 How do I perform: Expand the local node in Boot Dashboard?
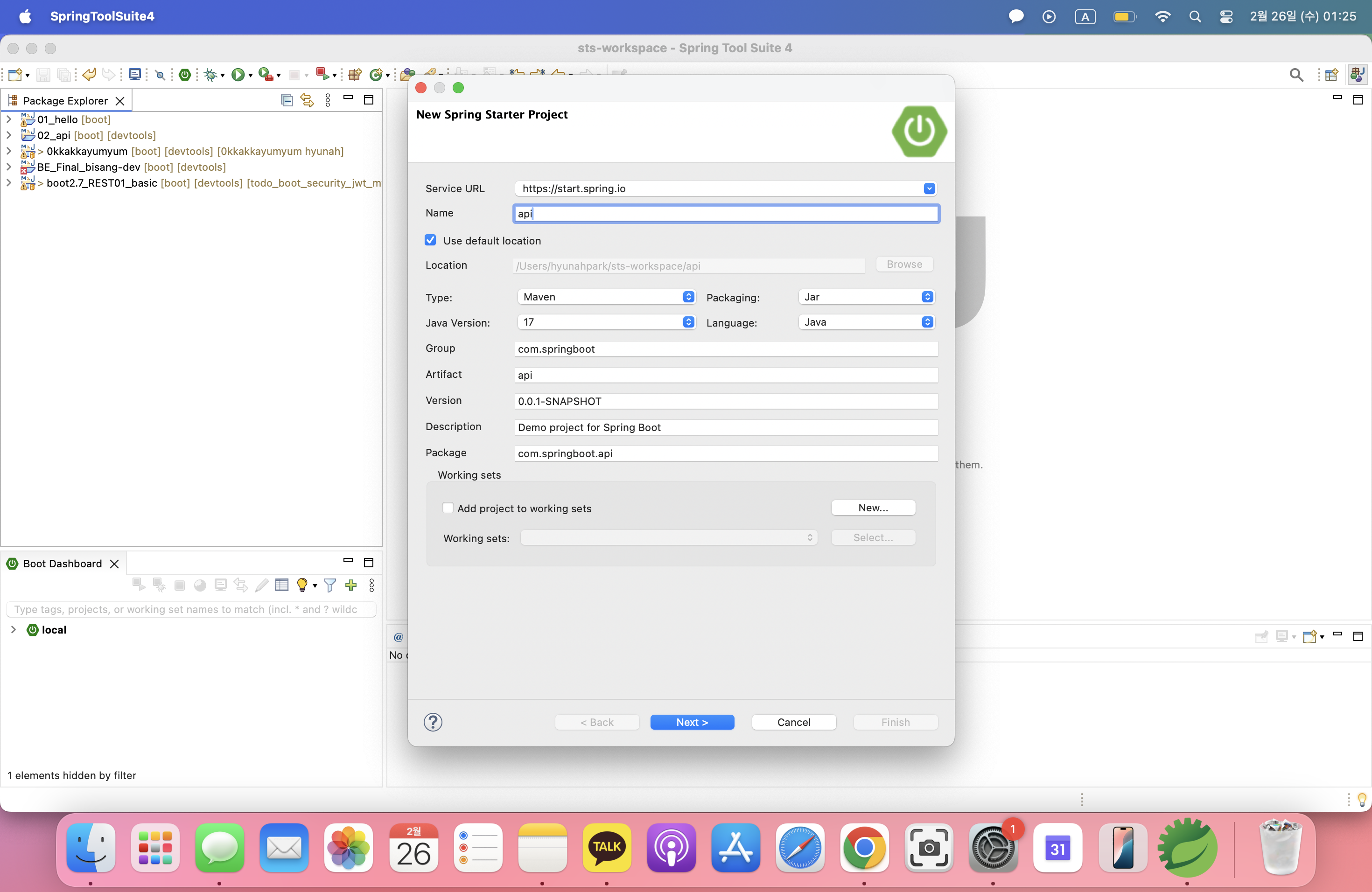(13, 629)
